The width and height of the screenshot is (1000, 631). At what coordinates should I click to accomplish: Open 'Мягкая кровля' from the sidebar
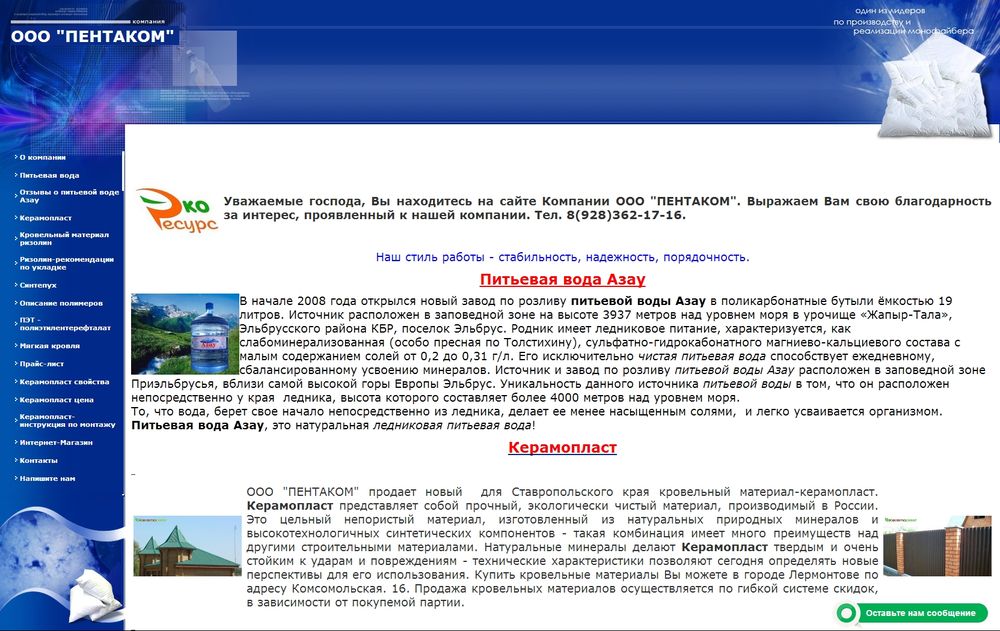pos(49,346)
